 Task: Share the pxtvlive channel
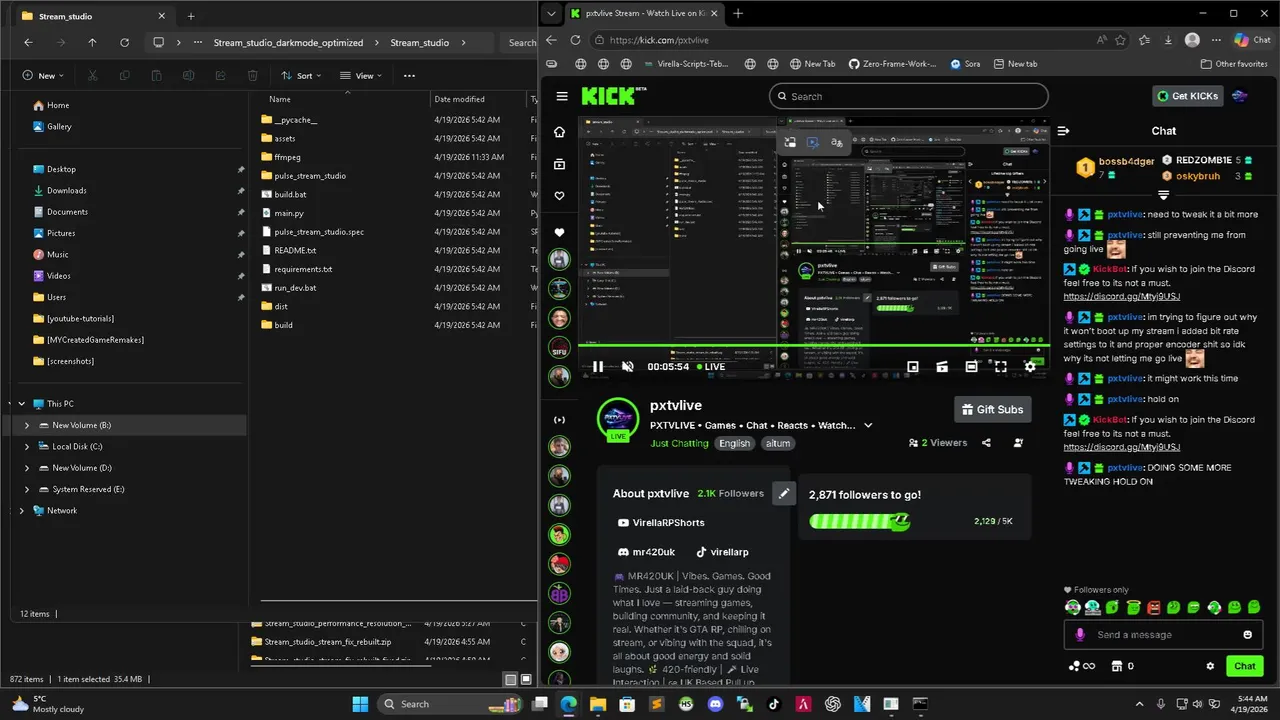click(986, 443)
